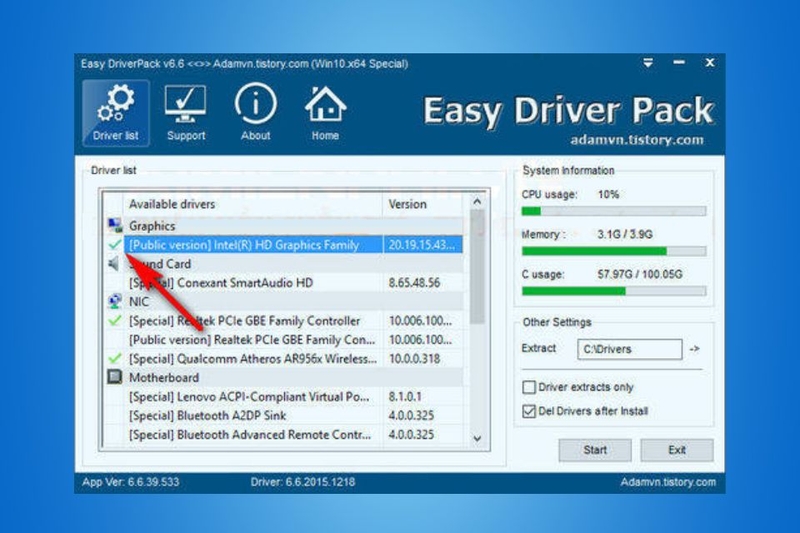This screenshot has width=800, height=533.
Task: Click the Start button
Action: 595,450
